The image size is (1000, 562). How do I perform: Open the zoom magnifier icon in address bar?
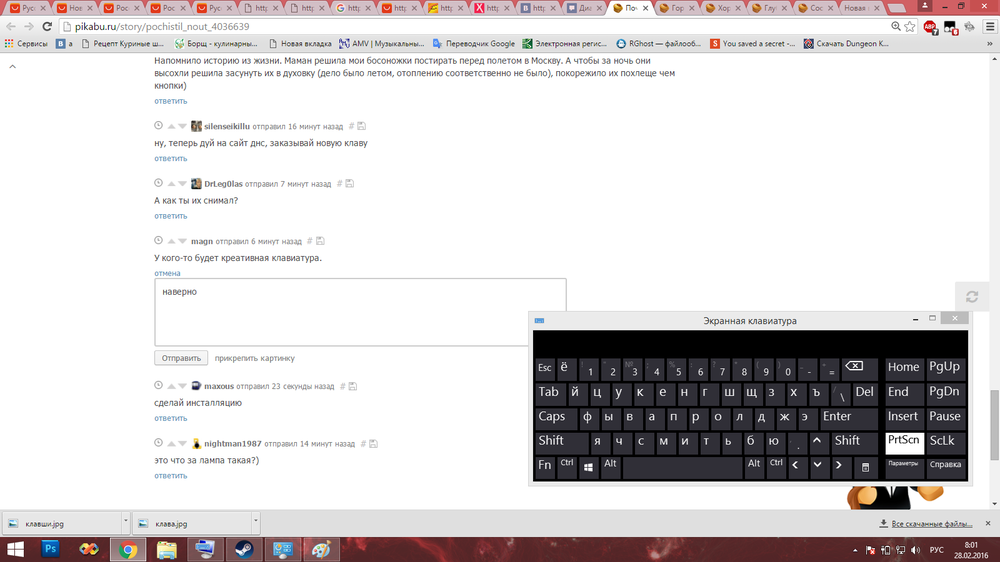coord(896,26)
